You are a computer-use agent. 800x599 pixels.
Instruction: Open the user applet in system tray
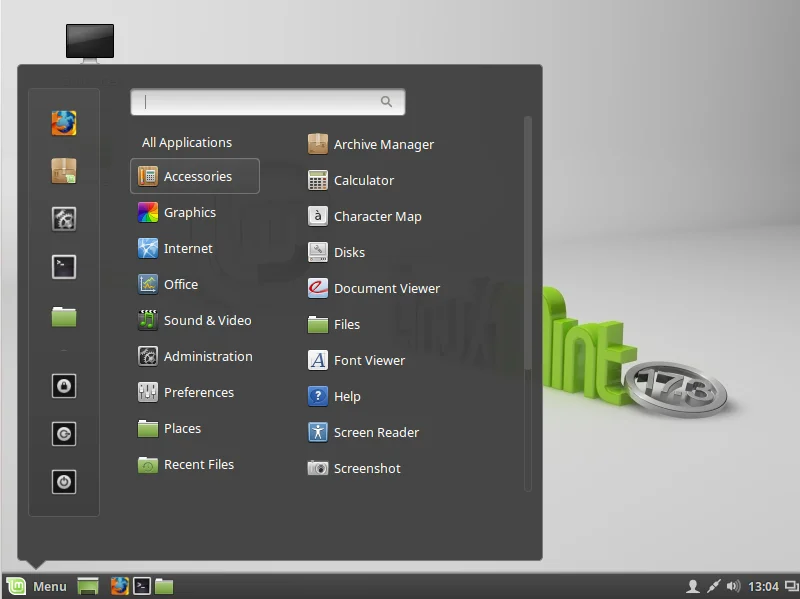tap(692, 586)
